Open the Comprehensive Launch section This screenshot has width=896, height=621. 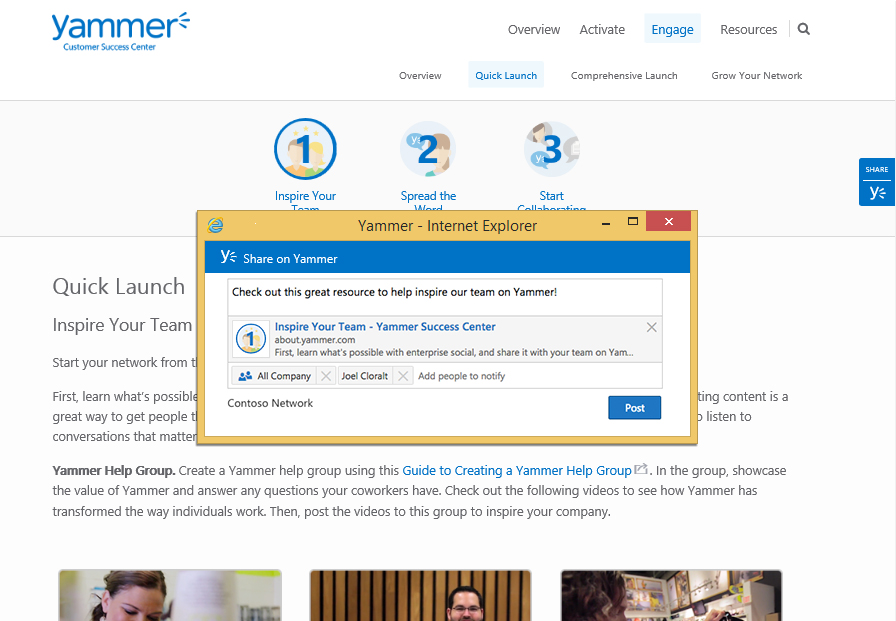pos(624,75)
